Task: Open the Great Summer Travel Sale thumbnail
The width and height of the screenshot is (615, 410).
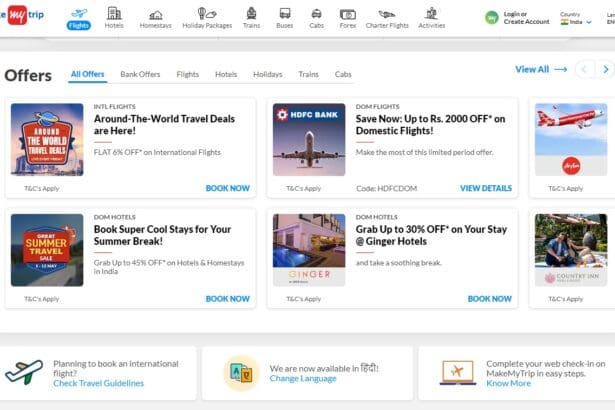Action: click(x=47, y=250)
